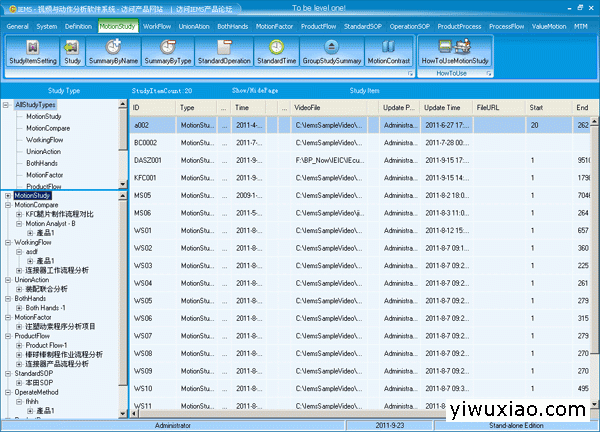Open the StandardTime clock tool
Viewport: 600px width, 432px height.
point(276,52)
